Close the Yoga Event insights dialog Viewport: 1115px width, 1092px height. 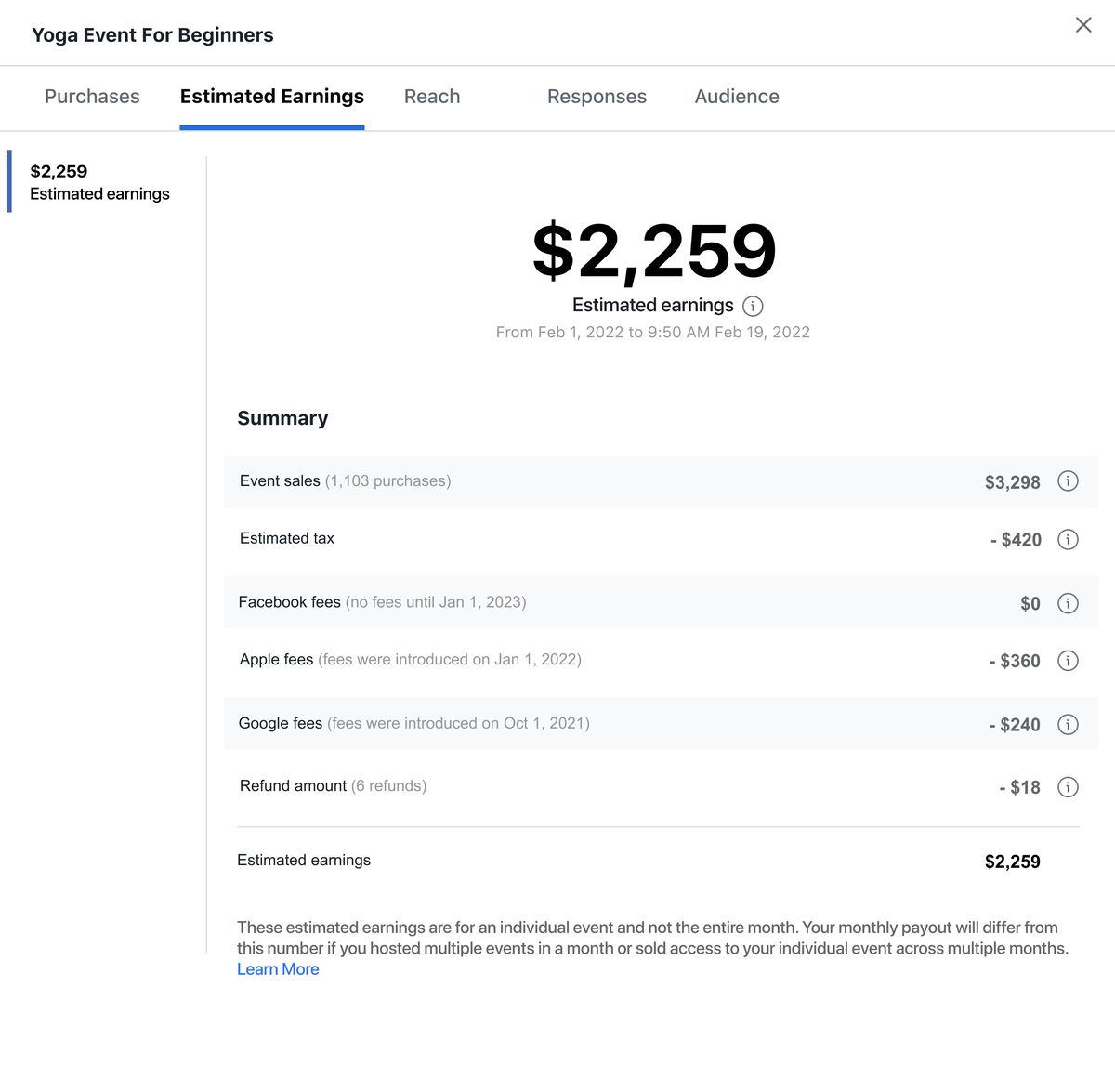coord(1083,25)
